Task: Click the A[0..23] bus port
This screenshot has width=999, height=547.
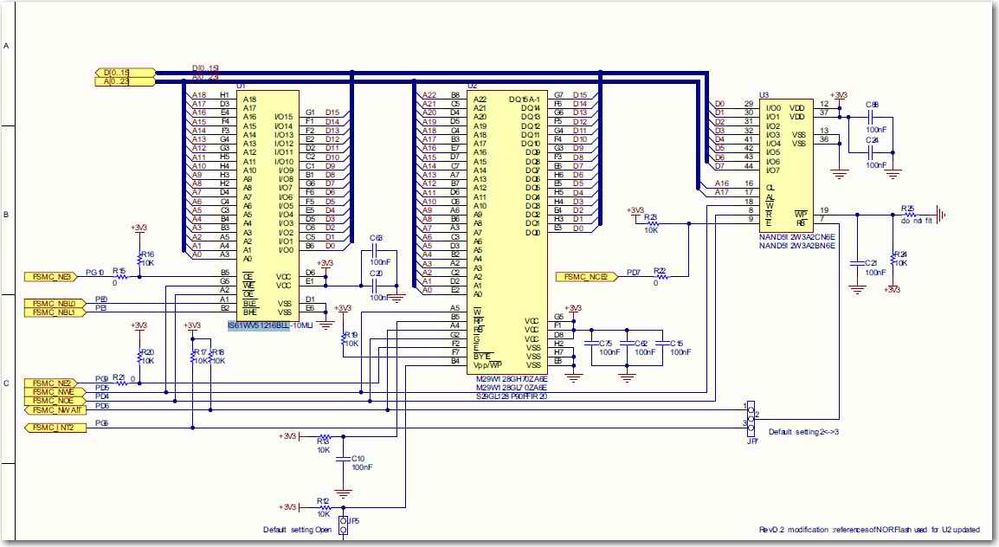Action: point(125,82)
